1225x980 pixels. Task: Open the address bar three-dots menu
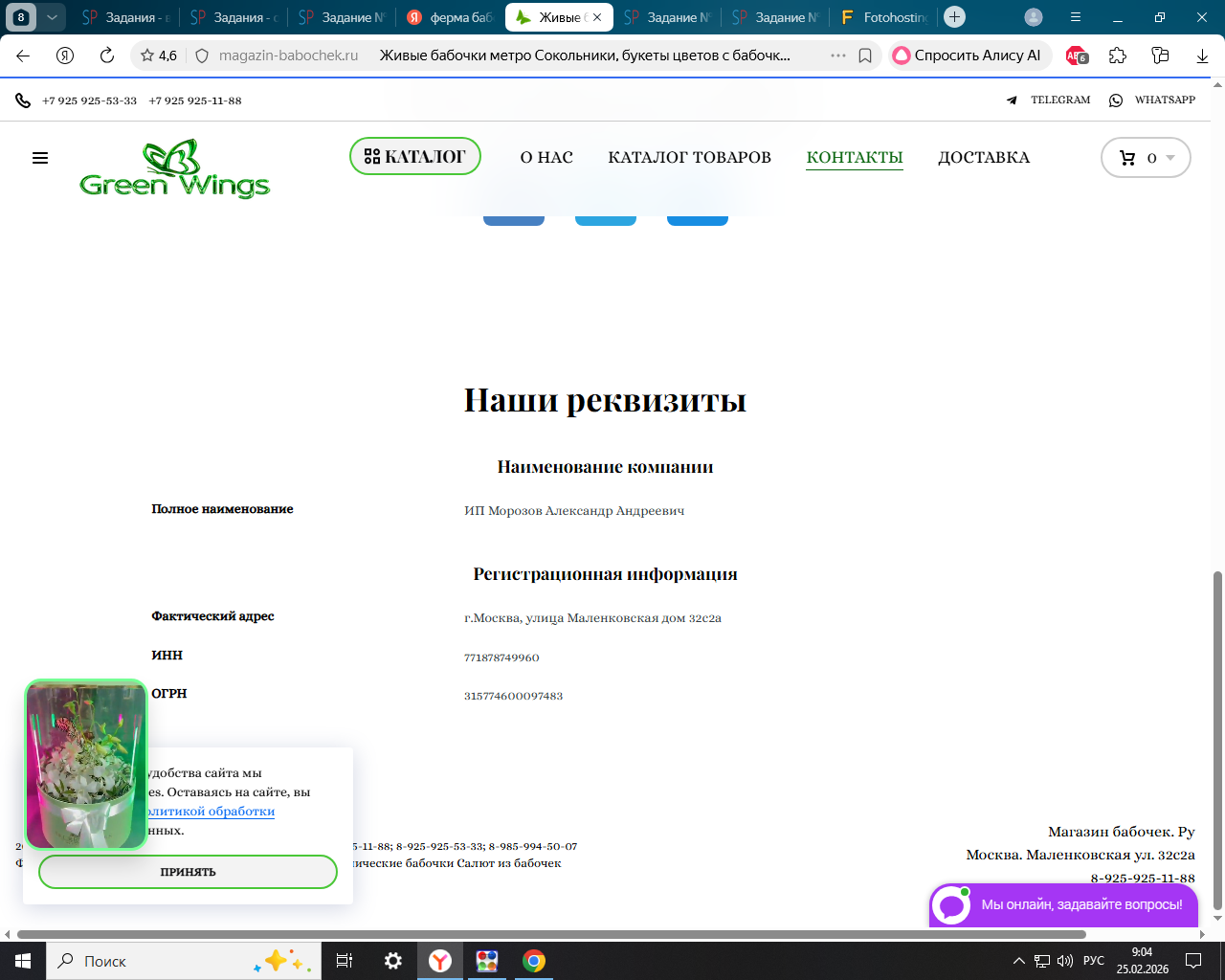[x=838, y=56]
